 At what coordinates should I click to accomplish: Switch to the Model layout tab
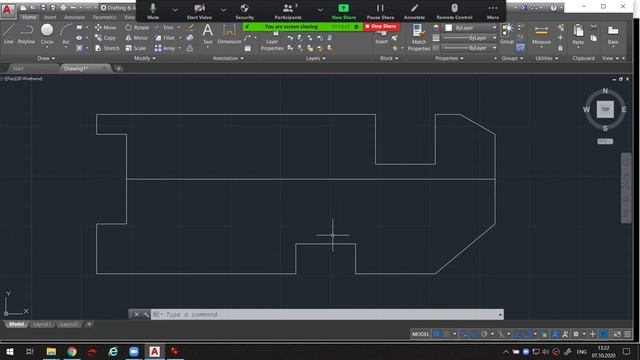[16, 324]
